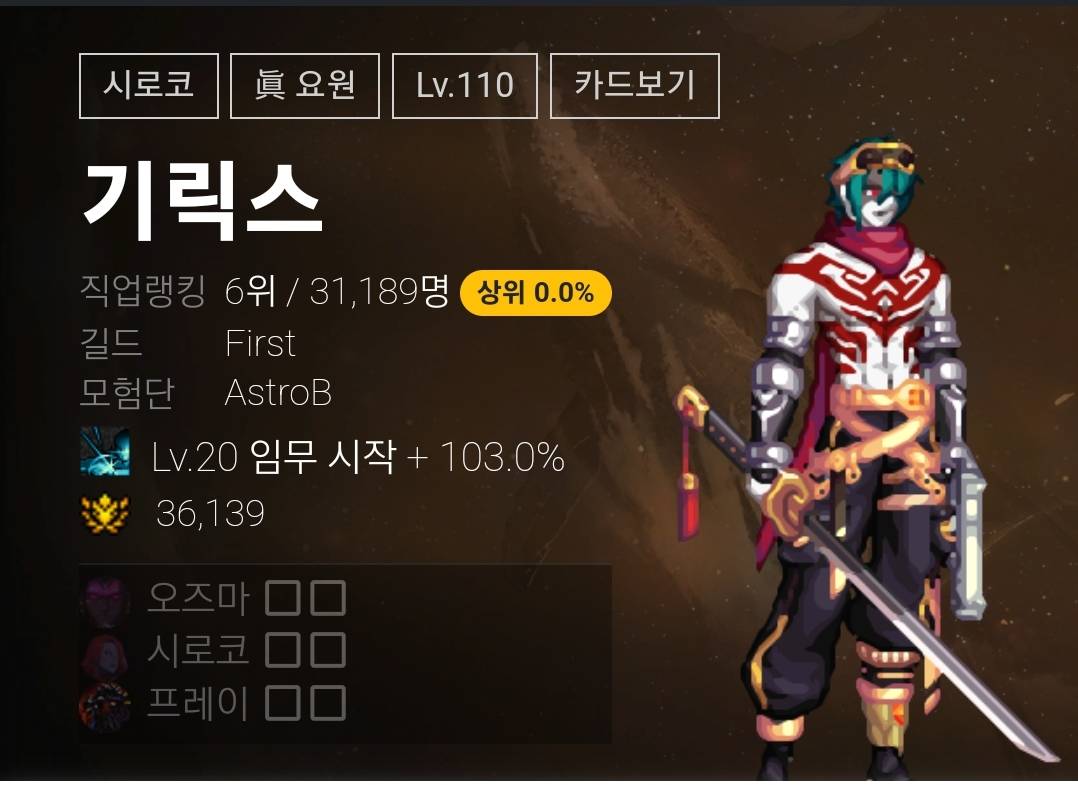Toggle the second 오즈마 checkbox
This screenshot has height=785, width=1078.
click(x=328, y=598)
